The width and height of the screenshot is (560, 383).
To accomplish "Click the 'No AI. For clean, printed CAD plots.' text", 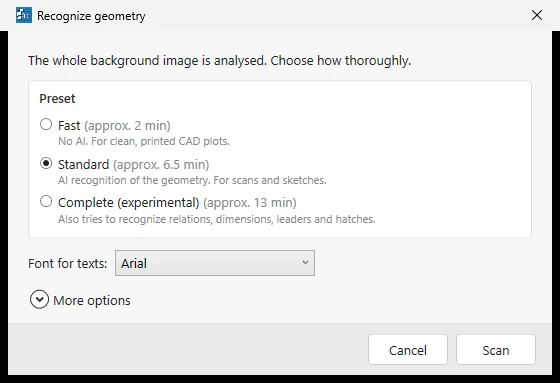I will [144, 141].
